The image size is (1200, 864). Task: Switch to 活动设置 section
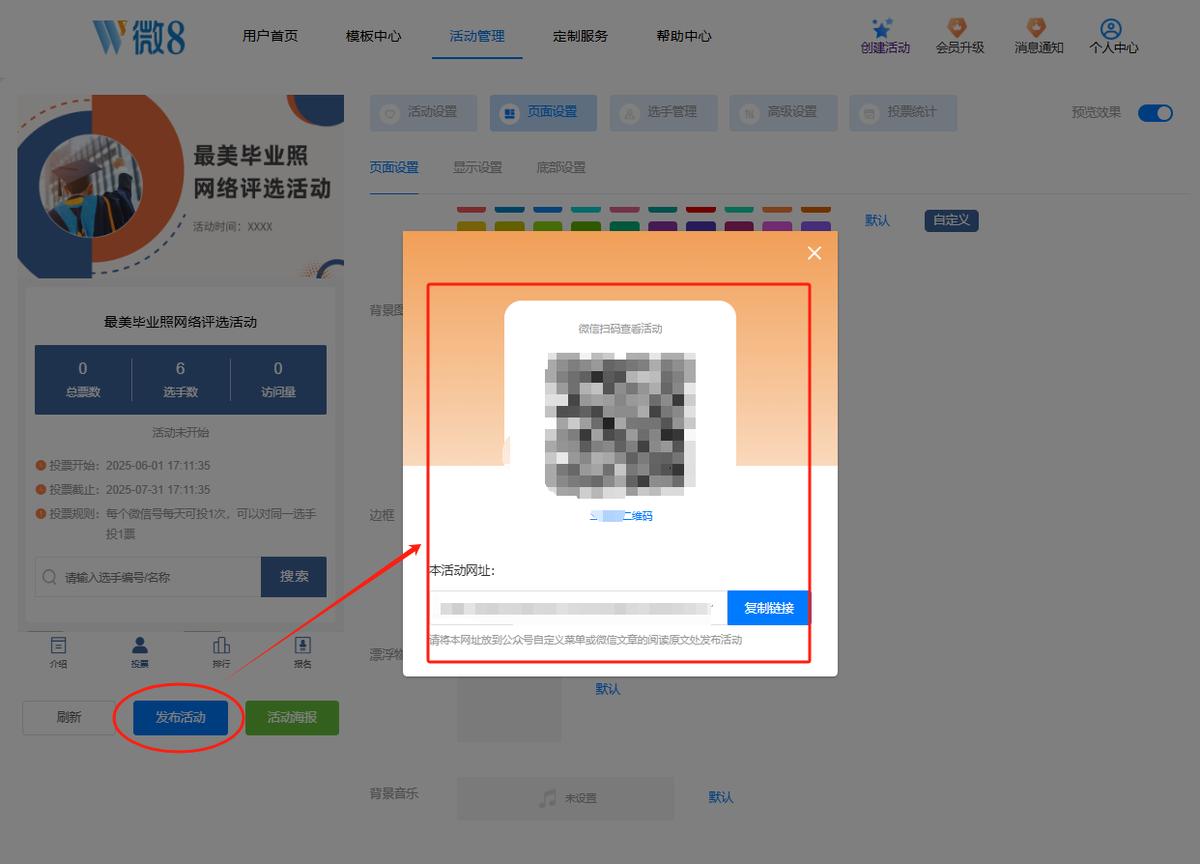coord(423,112)
